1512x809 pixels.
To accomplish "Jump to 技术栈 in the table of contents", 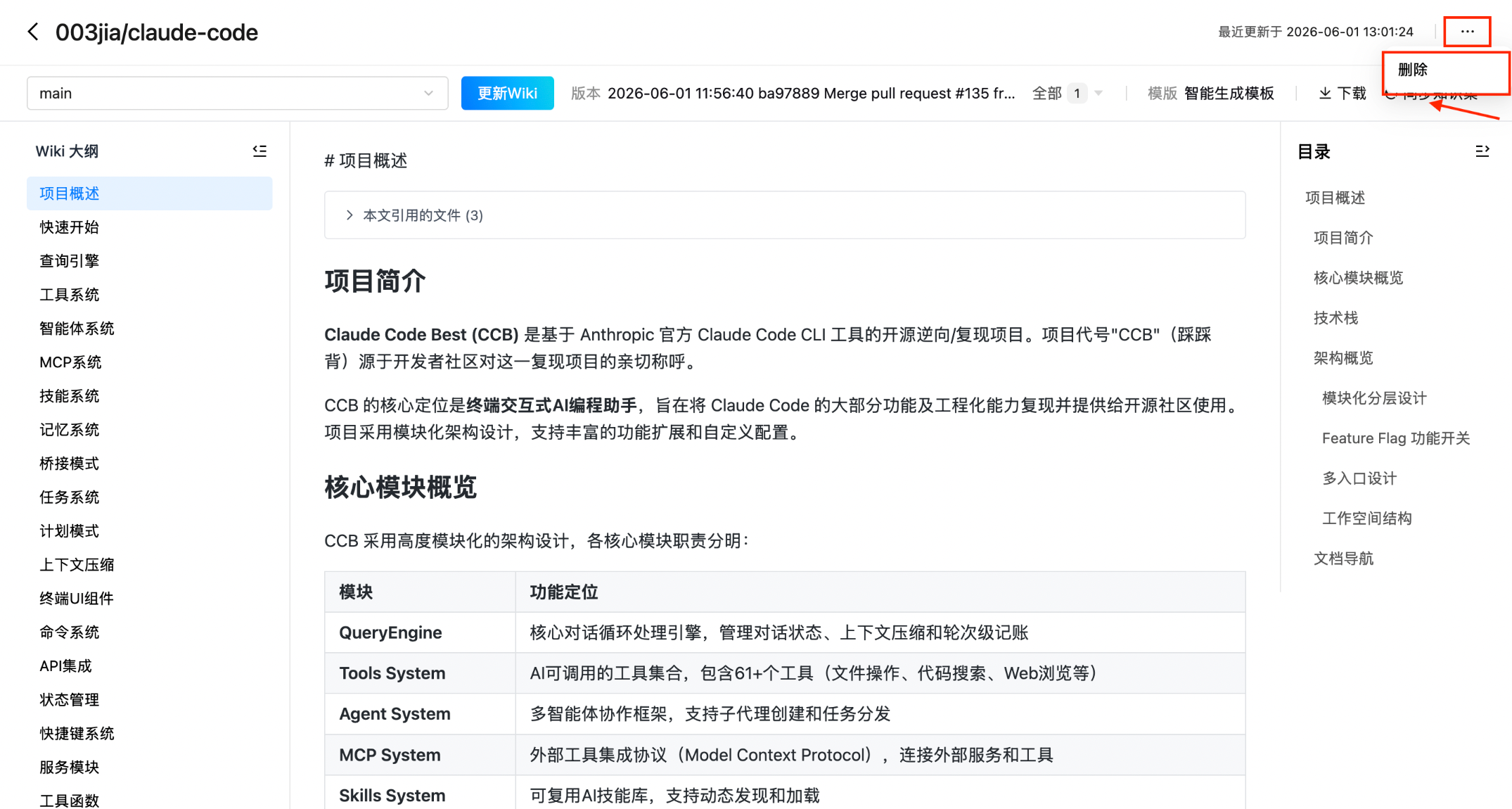I will (1335, 318).
